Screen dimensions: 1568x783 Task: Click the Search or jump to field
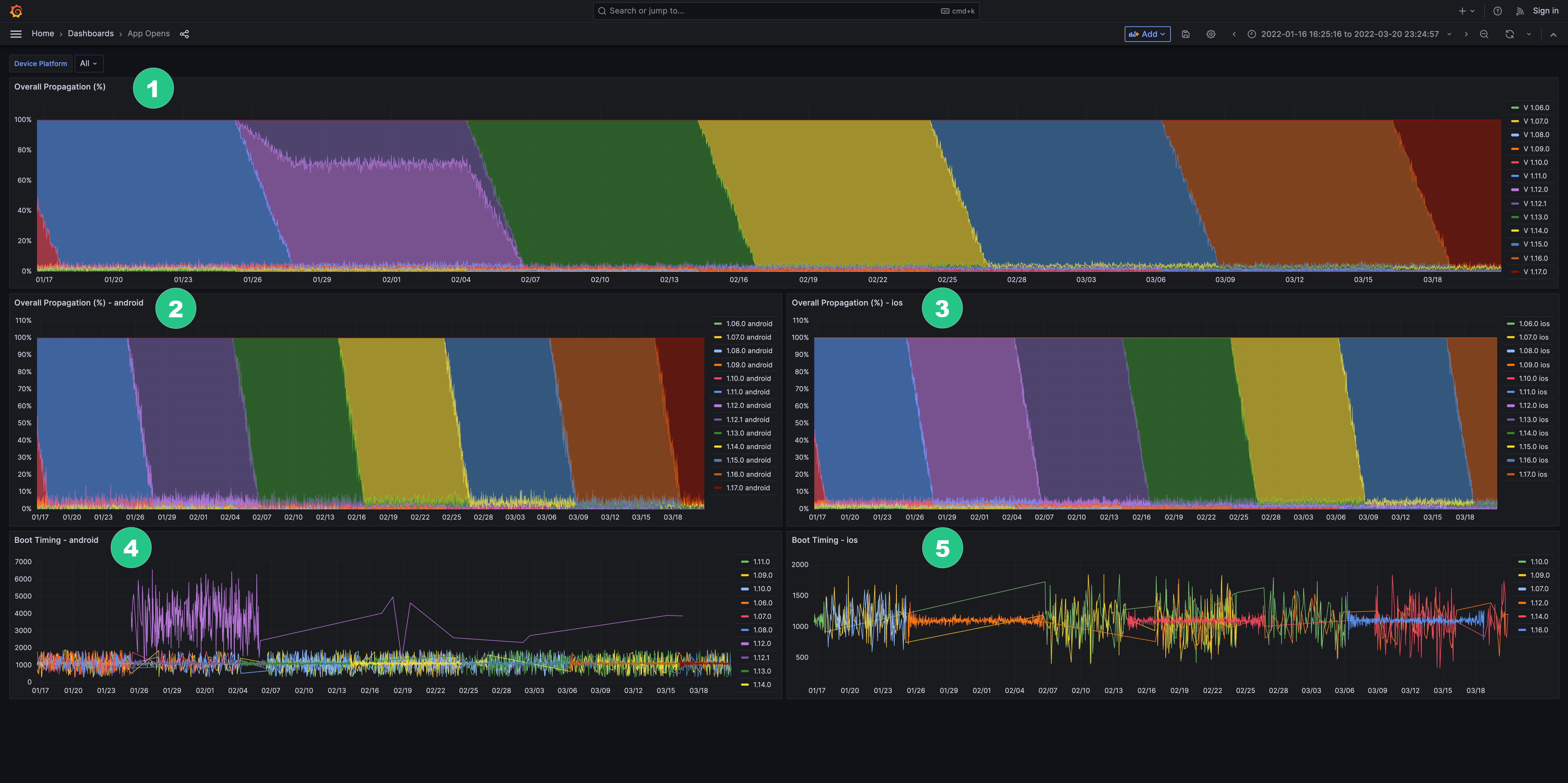tap(785, 11)
